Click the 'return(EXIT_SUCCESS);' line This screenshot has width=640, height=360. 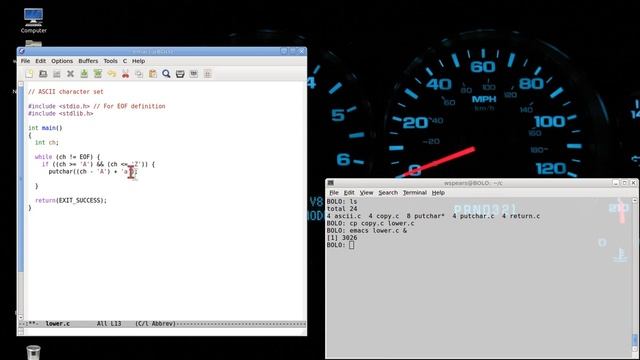(71, 200)
